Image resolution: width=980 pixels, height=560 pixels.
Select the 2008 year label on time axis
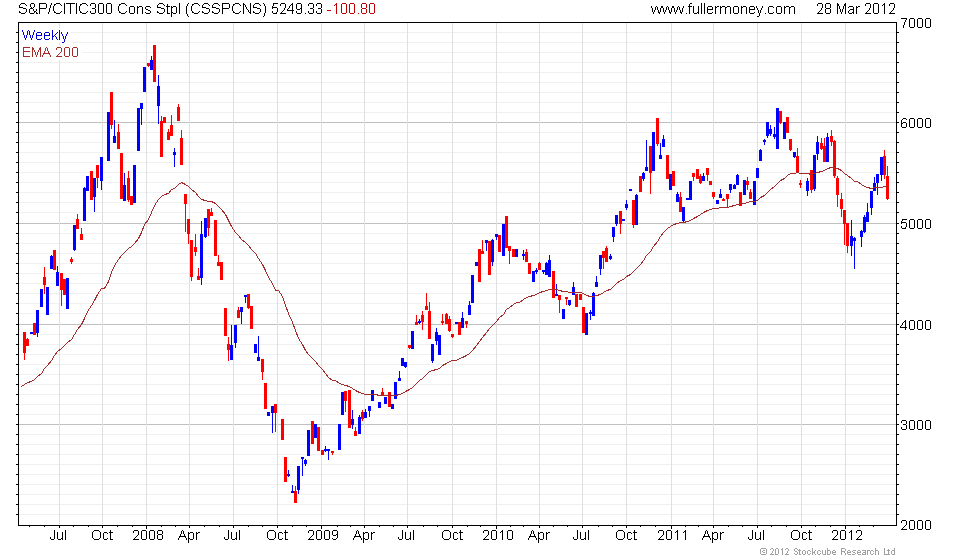point(148,536)
